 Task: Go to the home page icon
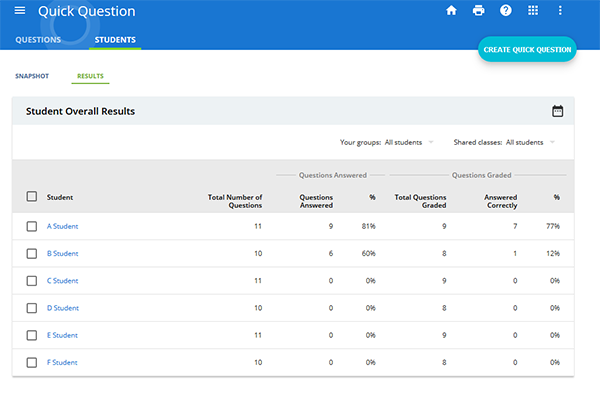(451, 11)
